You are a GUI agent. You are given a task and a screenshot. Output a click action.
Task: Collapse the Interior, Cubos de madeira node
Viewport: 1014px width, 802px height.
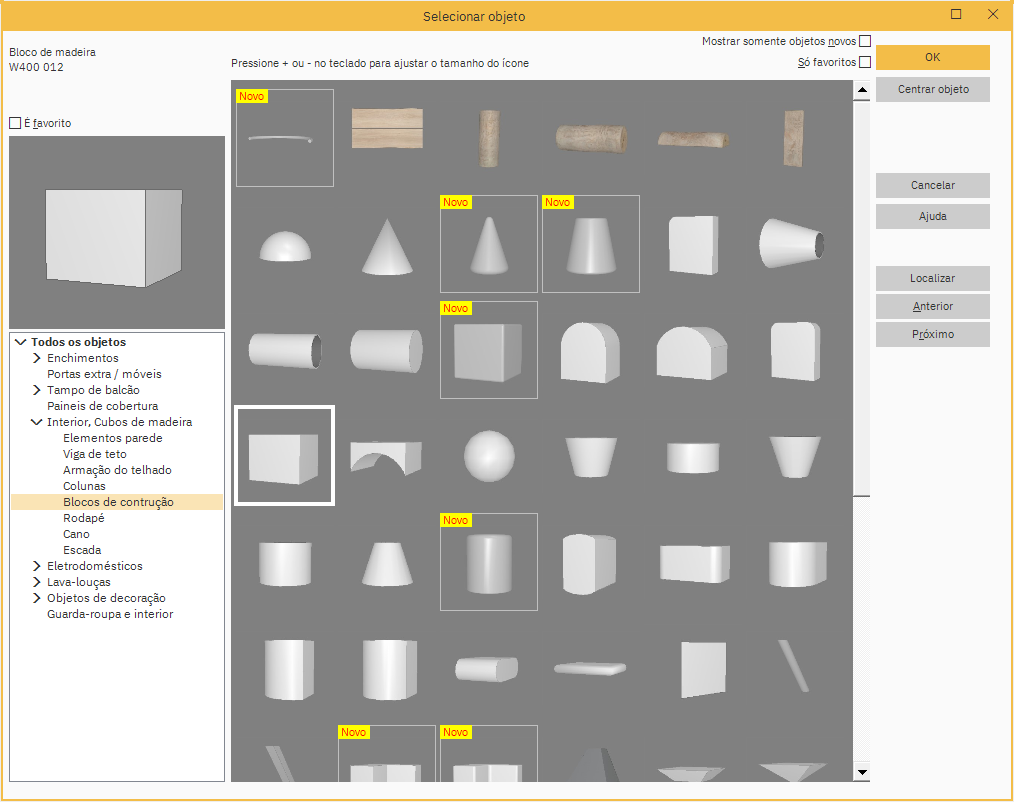coord(37,422)
